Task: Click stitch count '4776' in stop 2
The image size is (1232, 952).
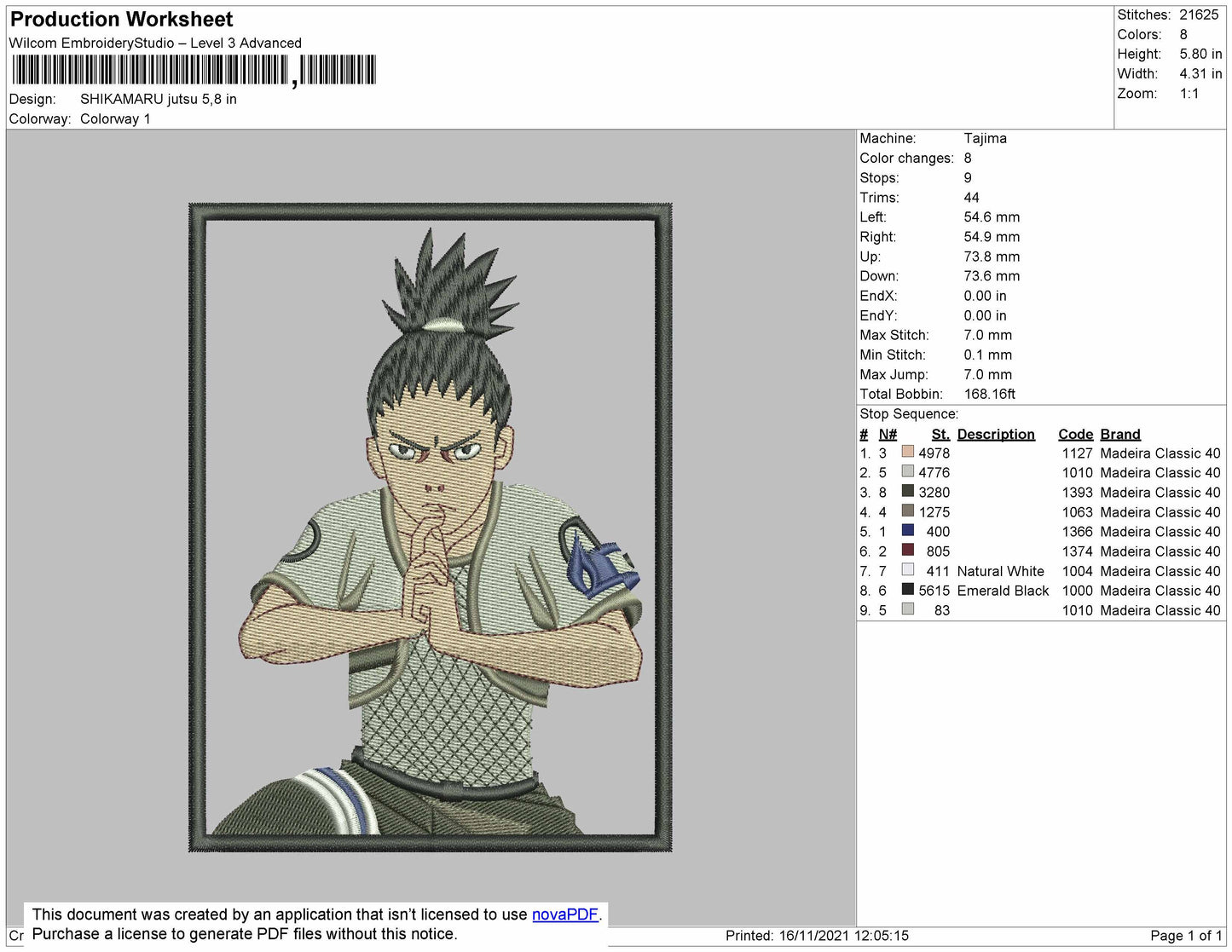Action: click(934, 473)
